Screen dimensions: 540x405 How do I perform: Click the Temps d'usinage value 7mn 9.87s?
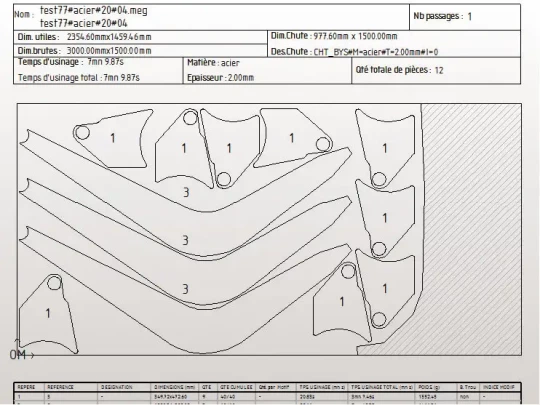click(x=105, y=62)
